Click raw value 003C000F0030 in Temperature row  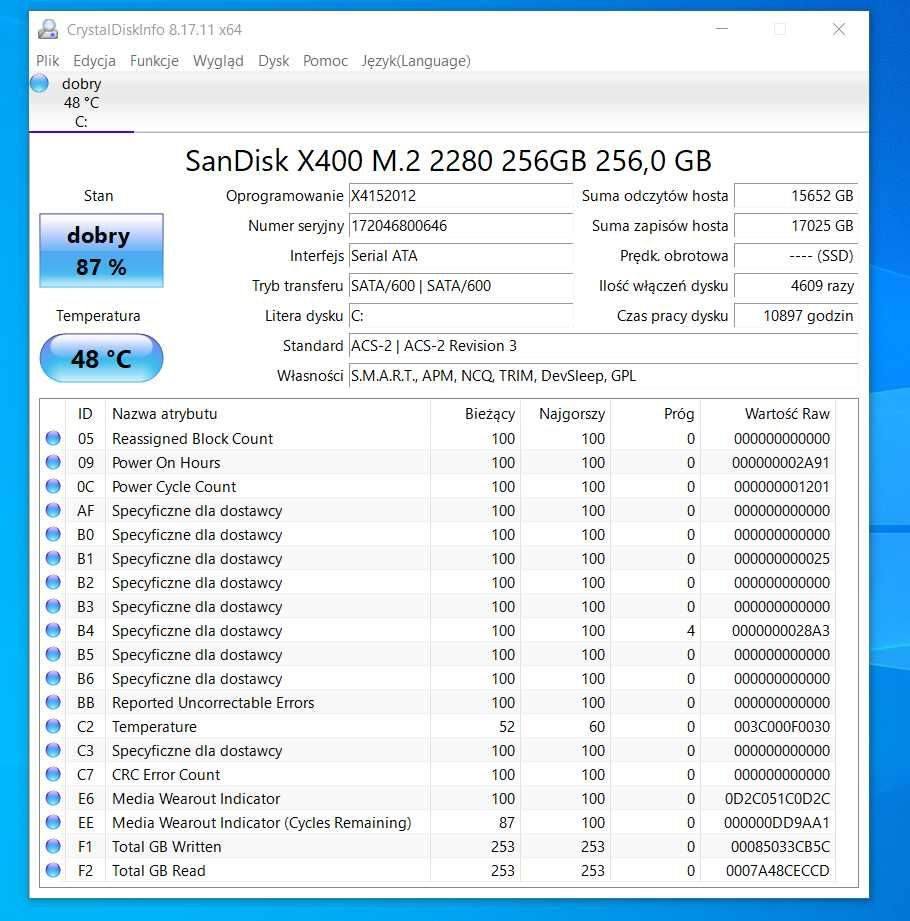pyautogui.click(x=781, y=727)
